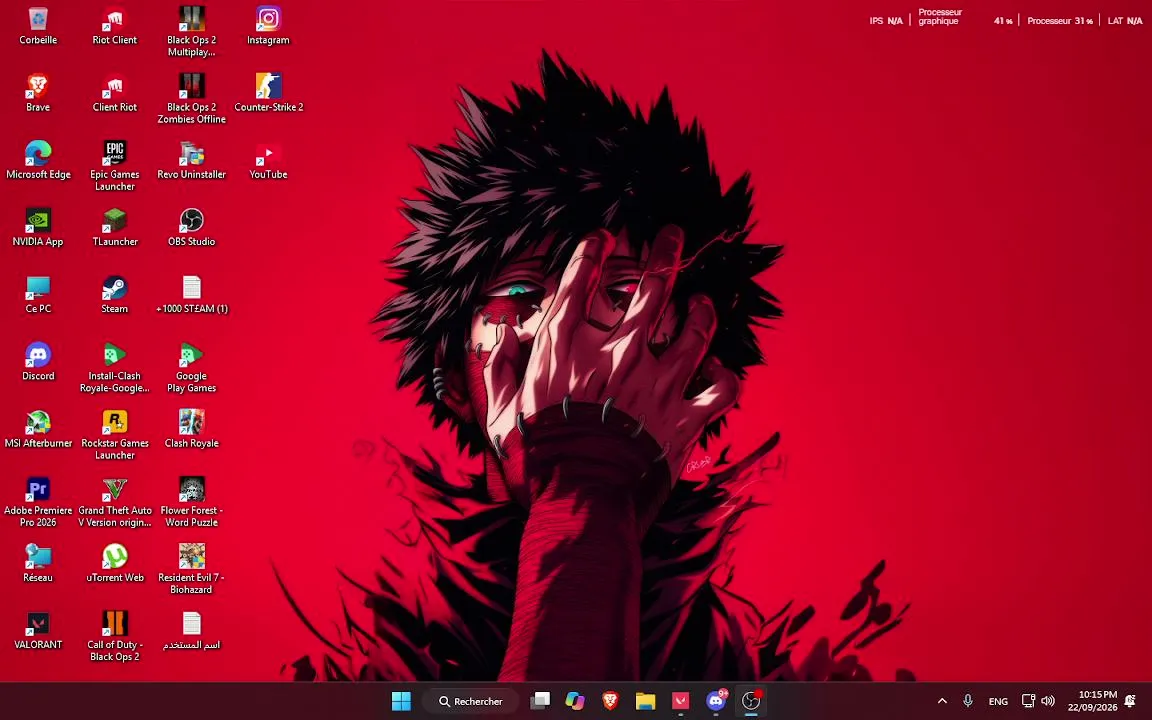This screenshot has width=1152, height=720.
Task: Select the Discord desktop icon
Action: point(38,362)
